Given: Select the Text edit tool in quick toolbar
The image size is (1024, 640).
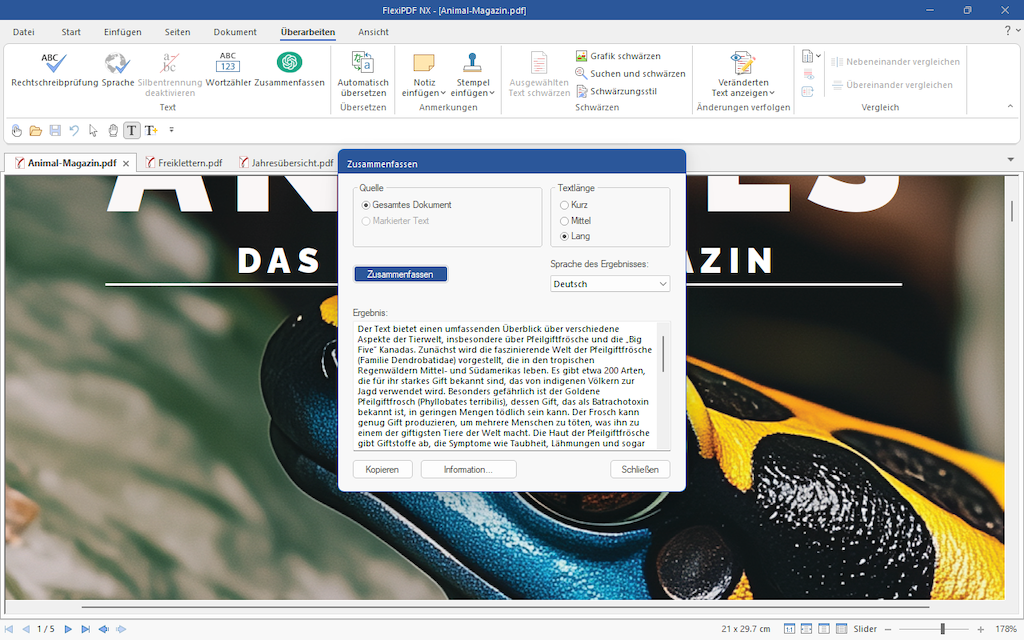Looking at the screenshot, I should (x=131, y=130).
